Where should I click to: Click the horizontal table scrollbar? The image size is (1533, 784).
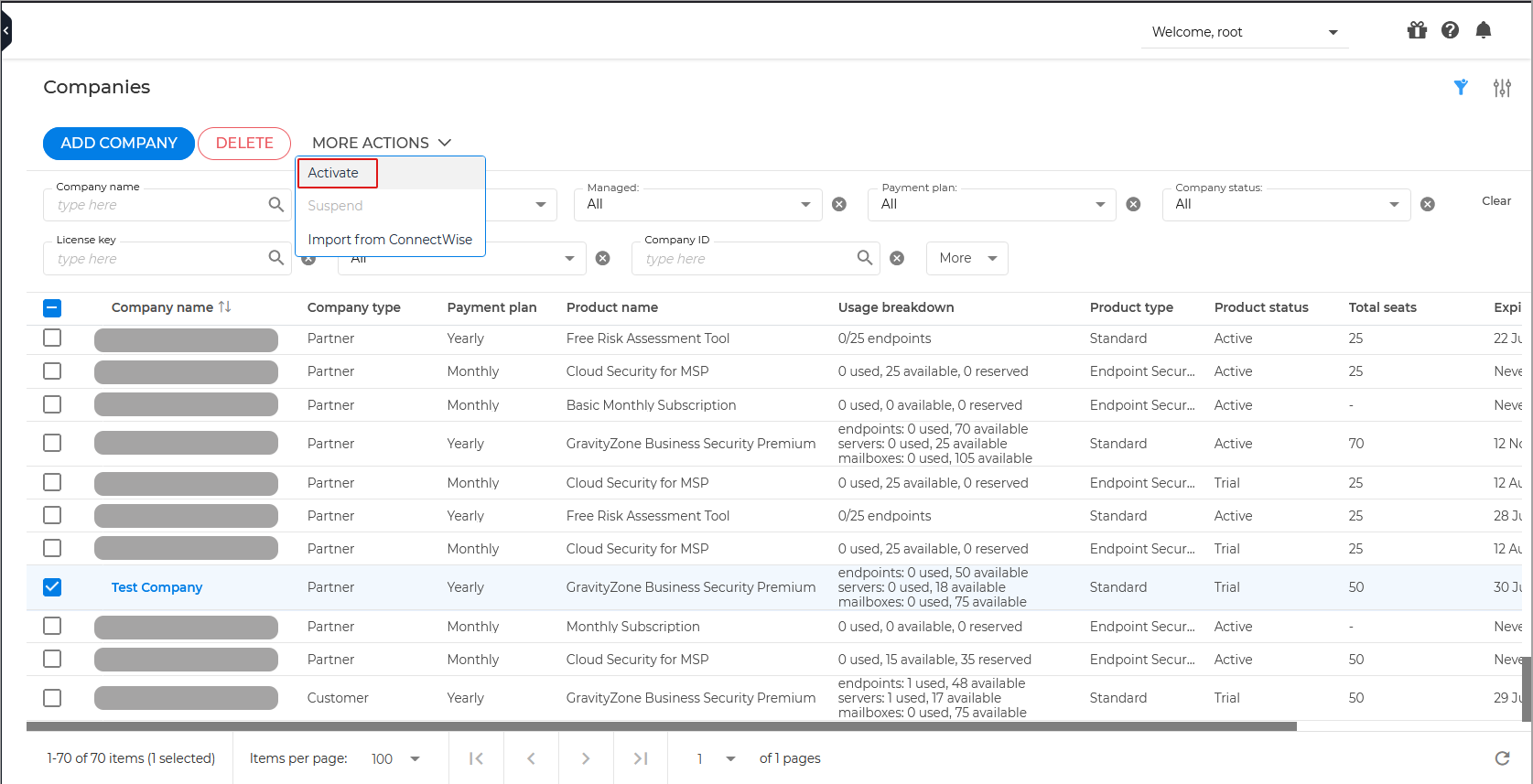tap(661, 726)
